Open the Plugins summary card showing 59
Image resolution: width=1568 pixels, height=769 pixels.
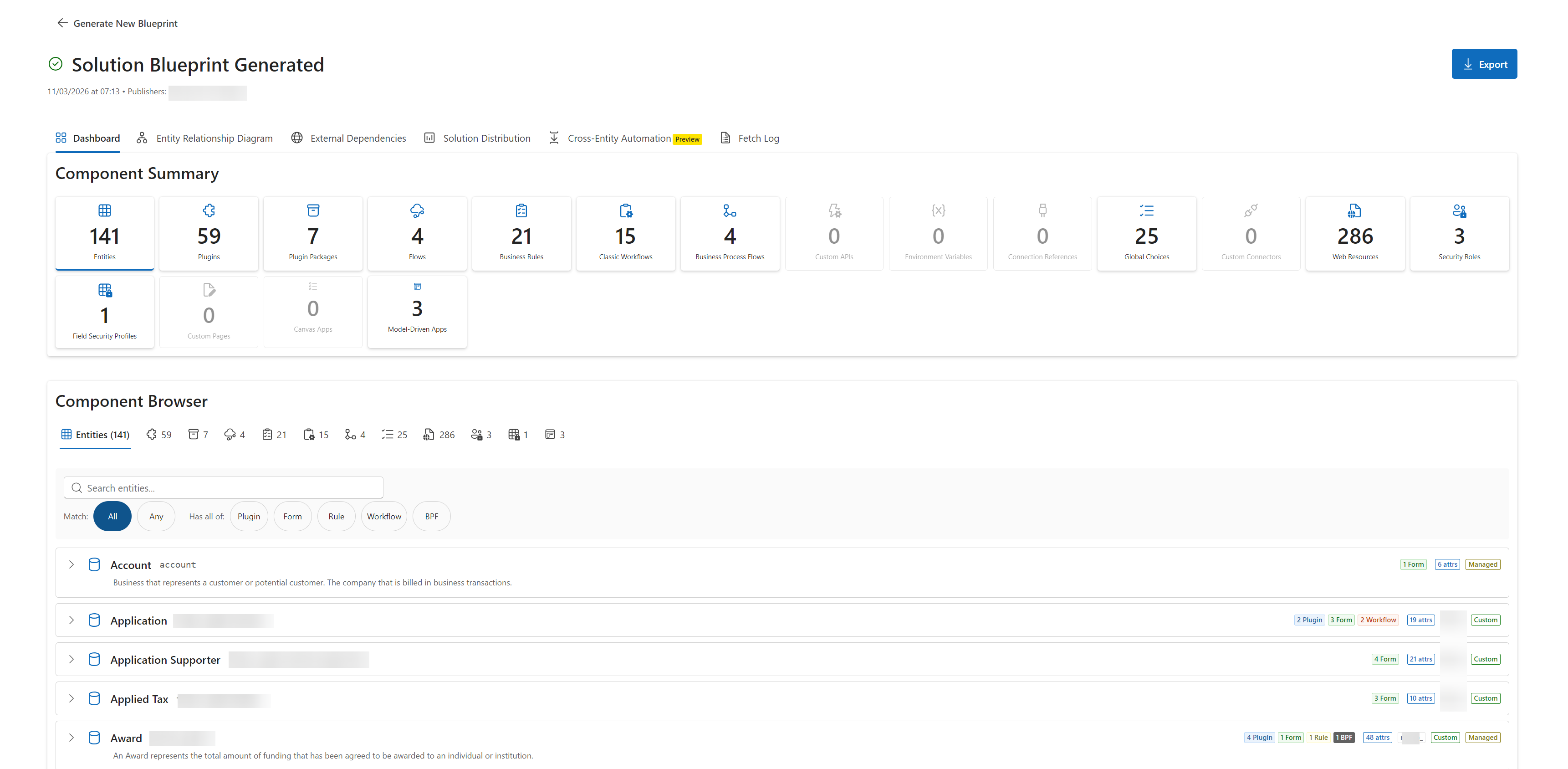(x=209, y=233)
